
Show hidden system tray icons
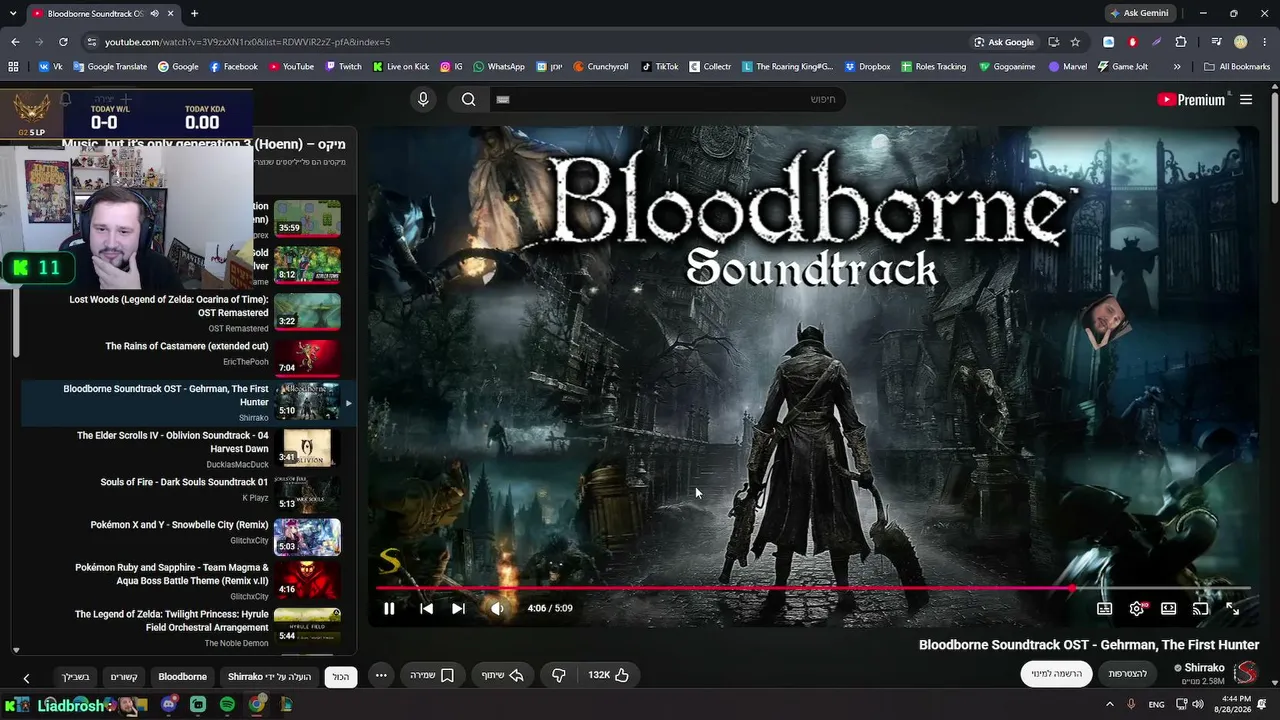1110,705
